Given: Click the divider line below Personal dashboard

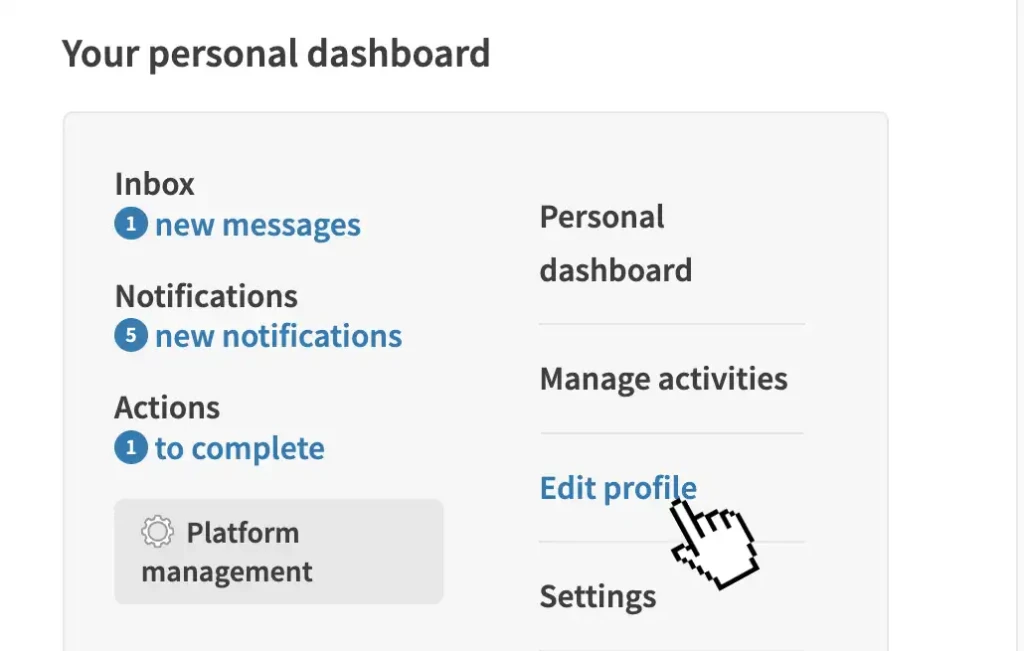Looking at the screenshot, I should pos(671,324).
